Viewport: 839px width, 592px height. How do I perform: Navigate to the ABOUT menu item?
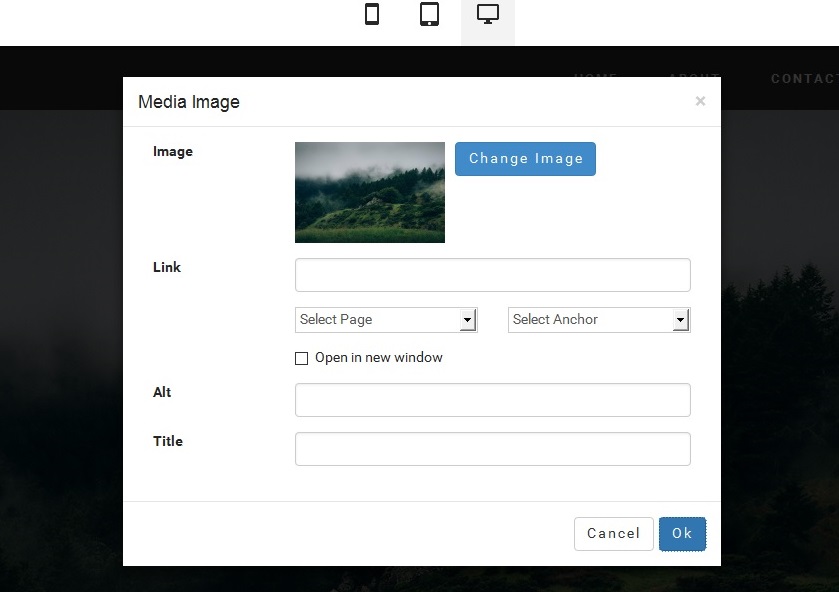point(693,77)
